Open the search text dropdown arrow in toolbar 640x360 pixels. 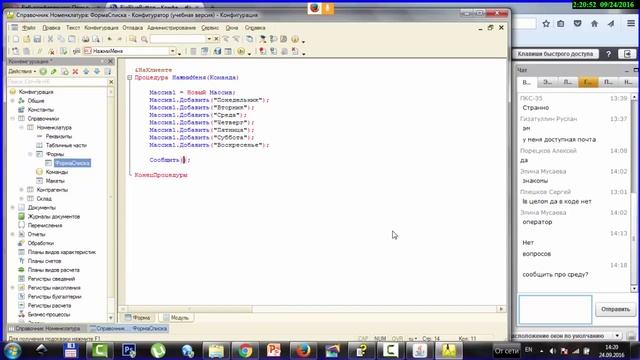(x=209, y=39)
